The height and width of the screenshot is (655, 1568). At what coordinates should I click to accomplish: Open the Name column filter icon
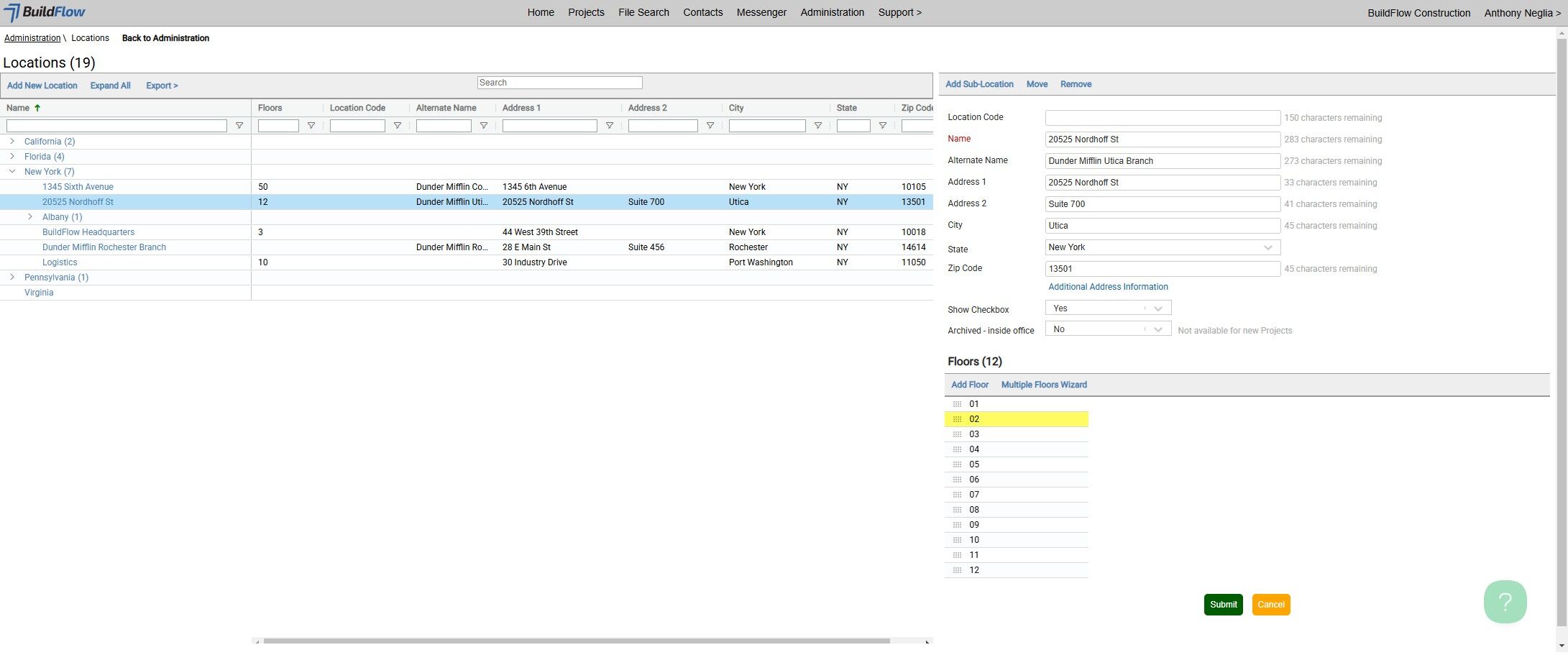[239, 126]
